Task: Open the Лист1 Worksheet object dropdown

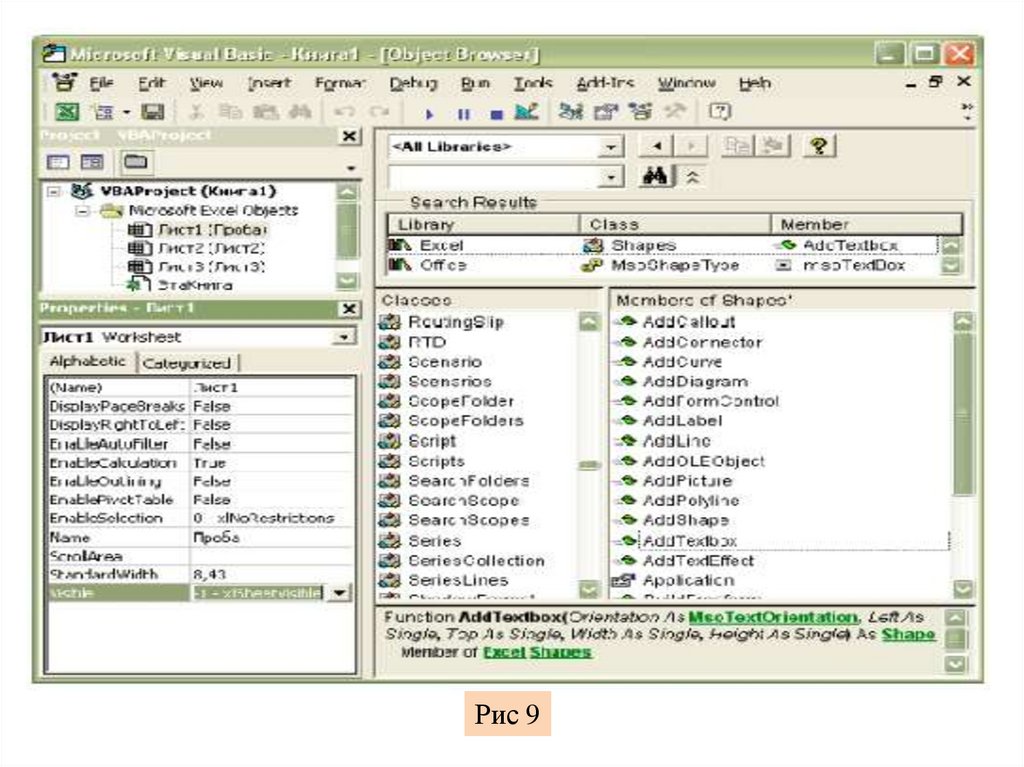Action: 344,337
